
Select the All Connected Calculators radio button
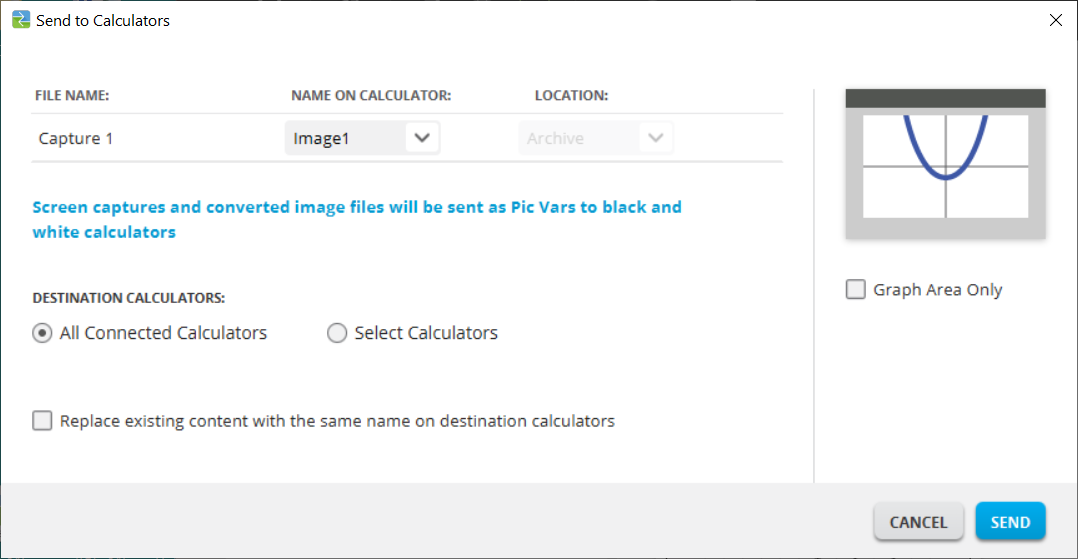pos(42,333)
